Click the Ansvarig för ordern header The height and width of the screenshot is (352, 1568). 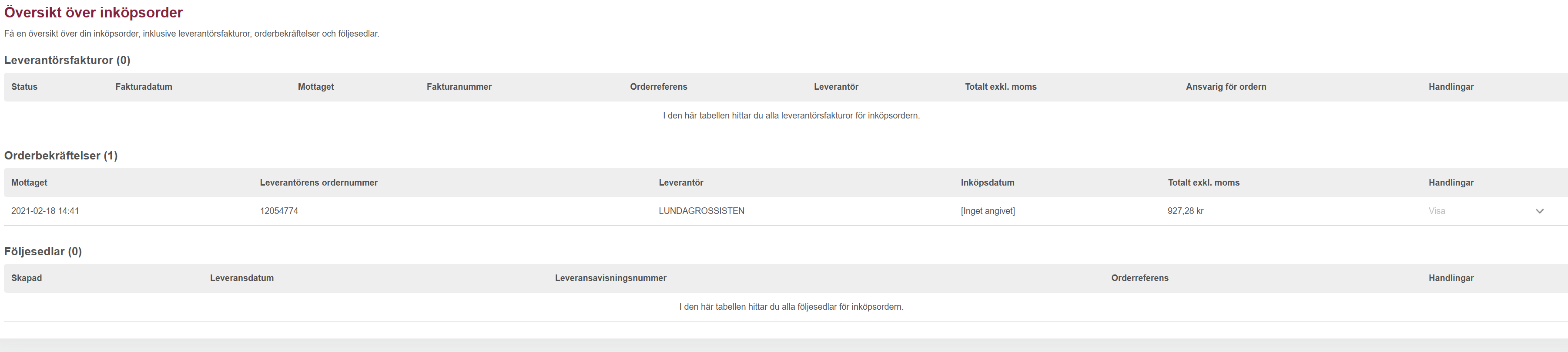[1226, 87]
